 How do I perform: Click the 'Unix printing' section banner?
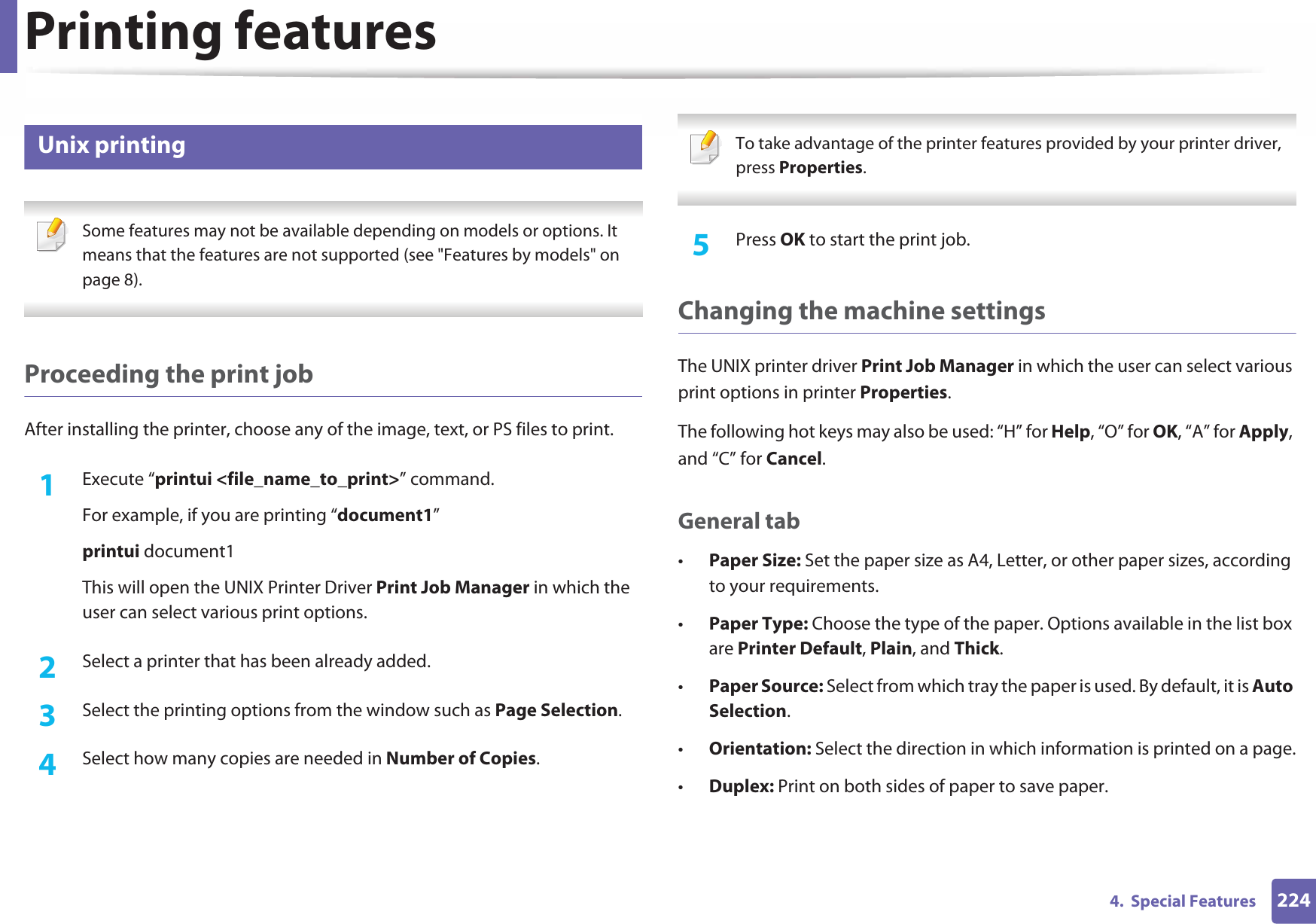pos(333,146)
